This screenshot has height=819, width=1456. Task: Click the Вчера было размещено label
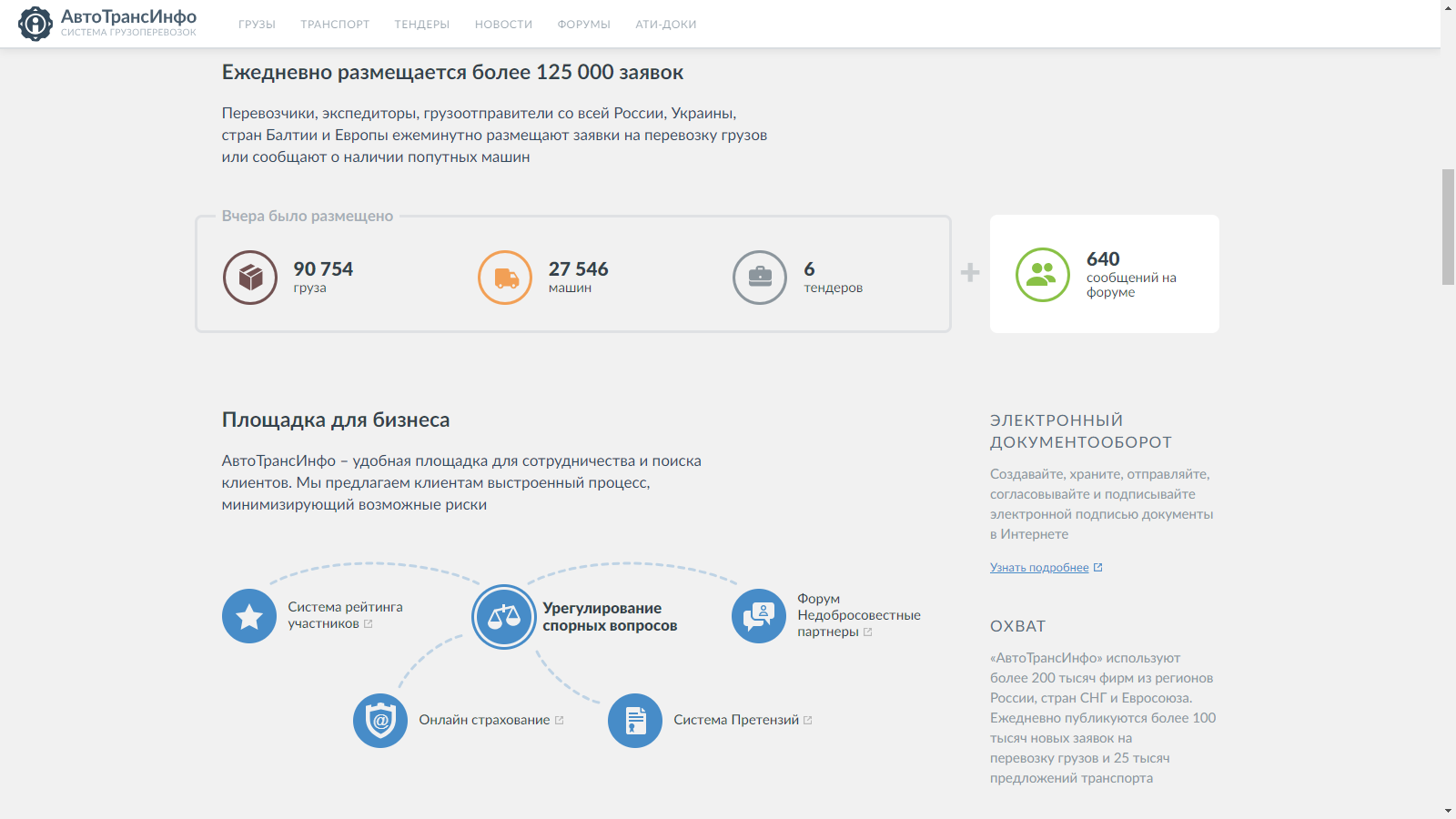308,216
